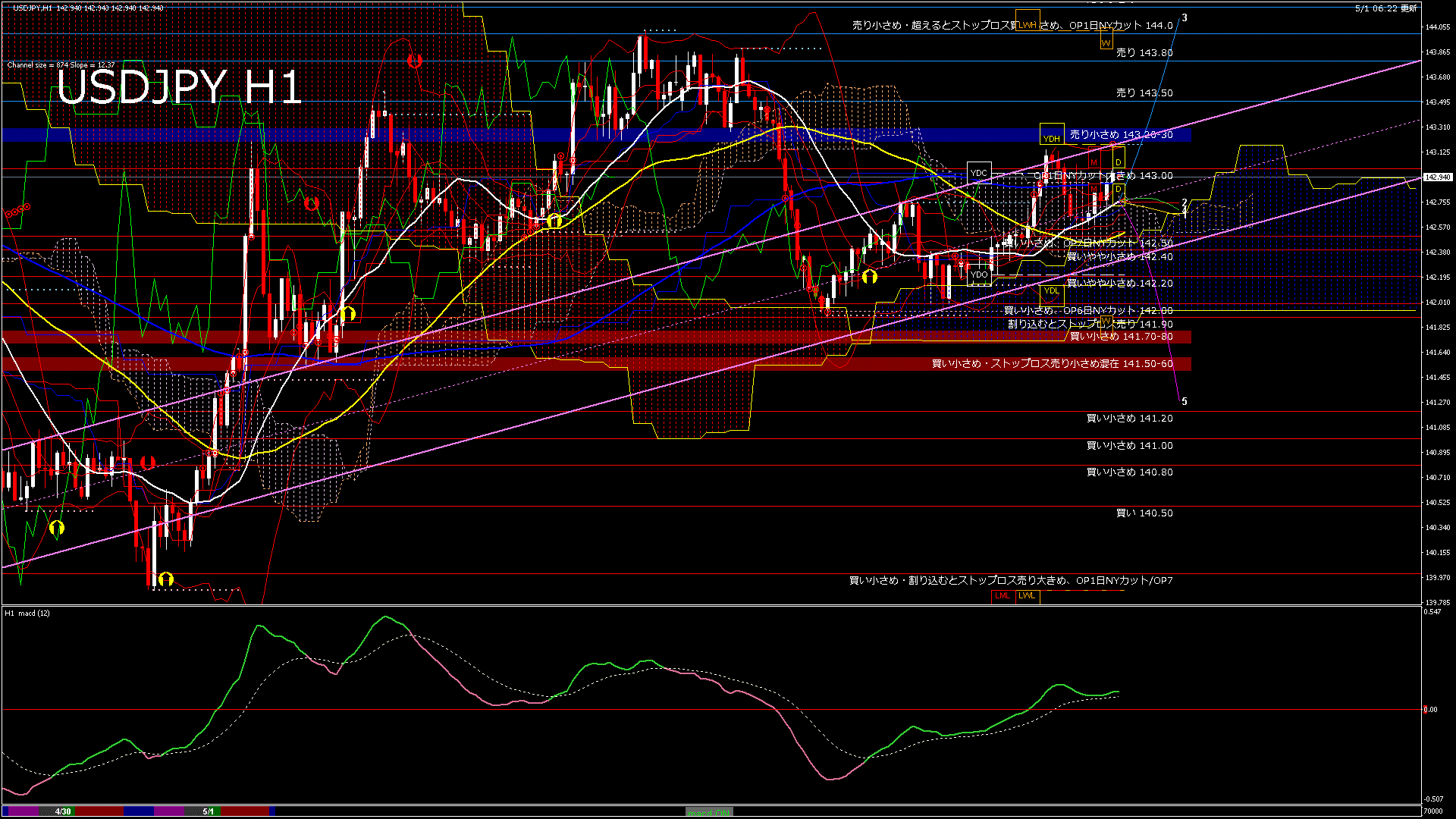1456x819 pixels.
Task: Click the 70000 value at the bottom right
Action: click(1434, 811)
